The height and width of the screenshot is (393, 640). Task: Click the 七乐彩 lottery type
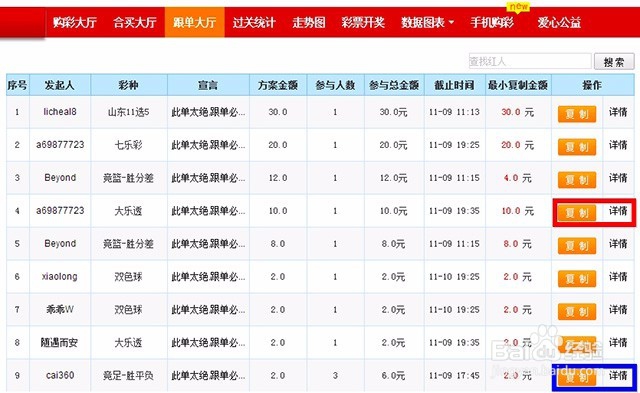click(129, 145)
